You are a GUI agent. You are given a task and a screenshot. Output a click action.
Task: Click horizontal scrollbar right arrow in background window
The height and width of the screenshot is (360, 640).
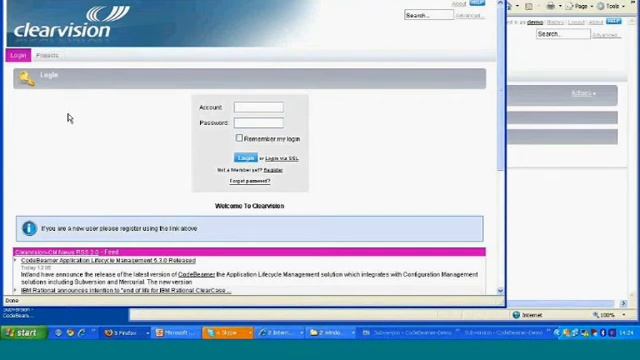click(x=623, y=303)
